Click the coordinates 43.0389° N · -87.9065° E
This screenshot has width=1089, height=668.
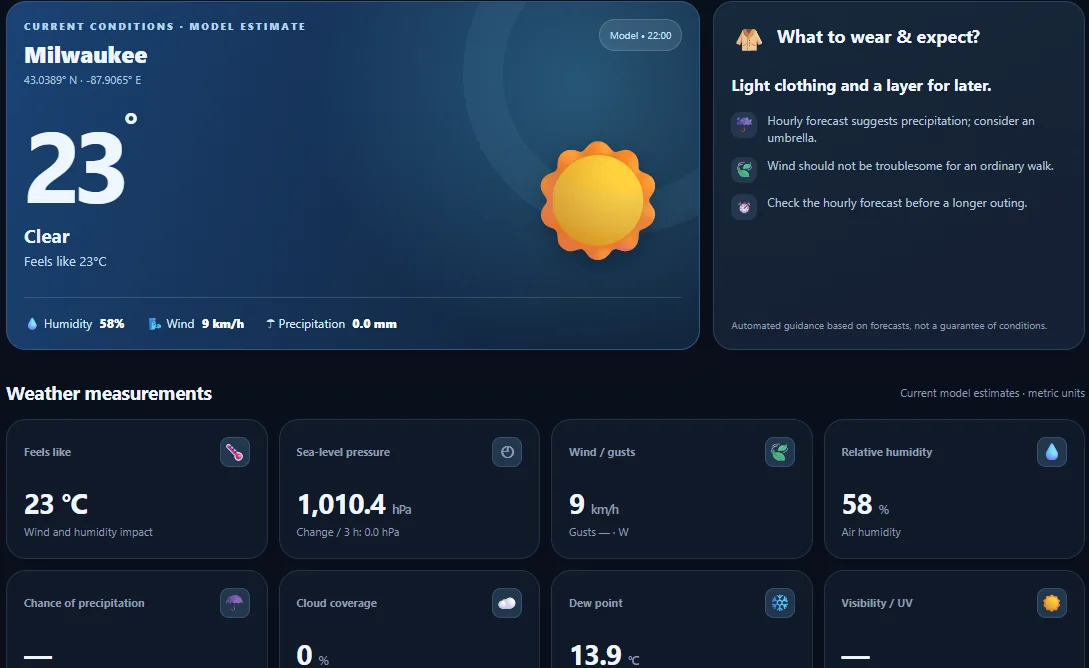coord(83,80)
